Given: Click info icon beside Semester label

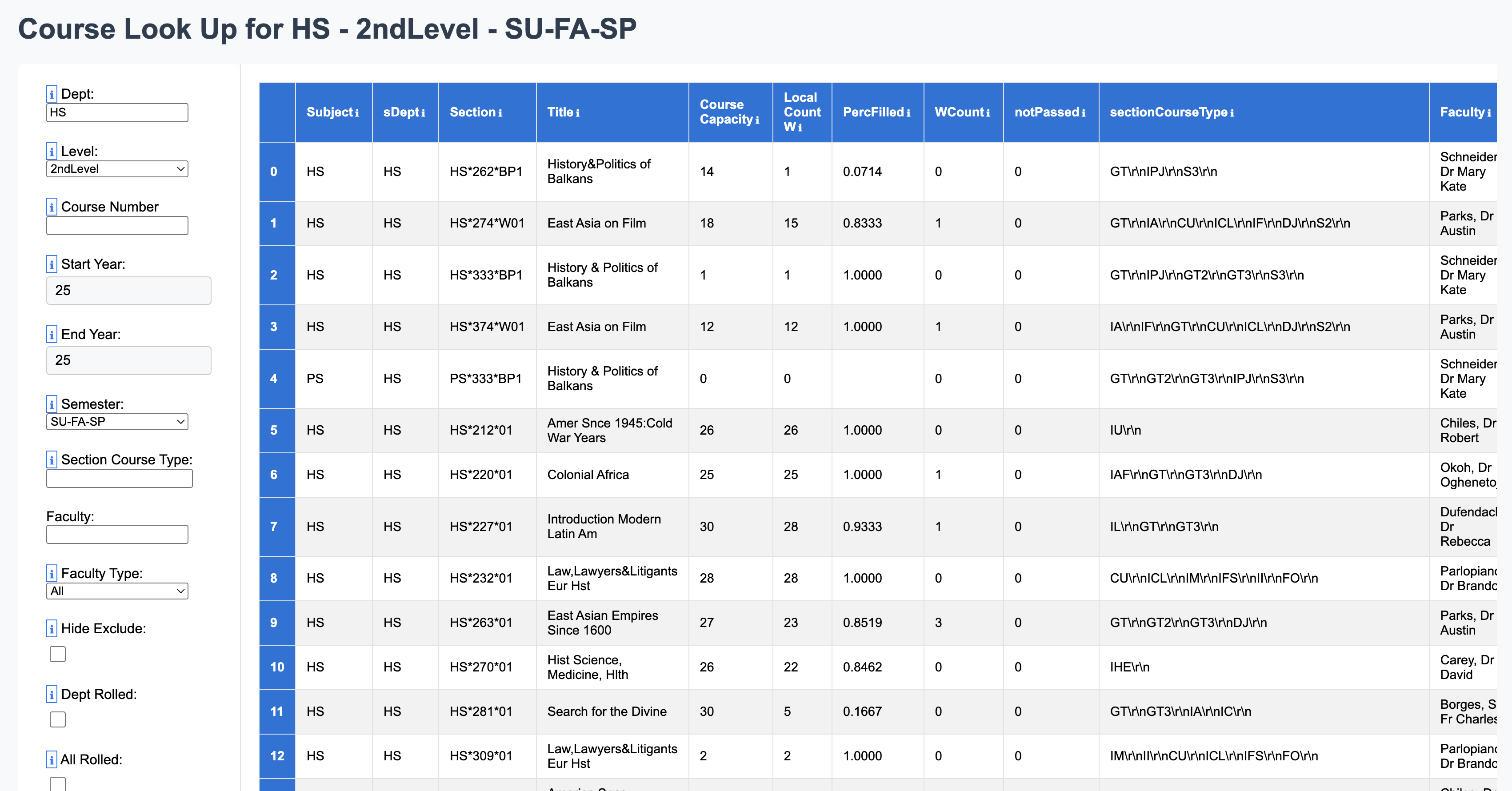Looking at the screenshot, I should [x=52, y=404].
